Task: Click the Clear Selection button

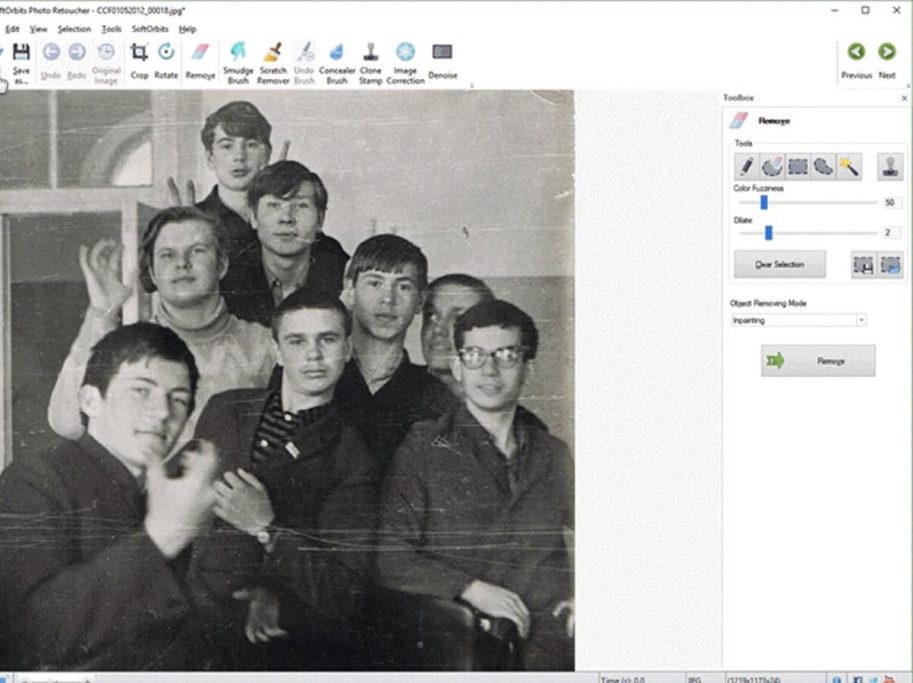Action: 779,264
